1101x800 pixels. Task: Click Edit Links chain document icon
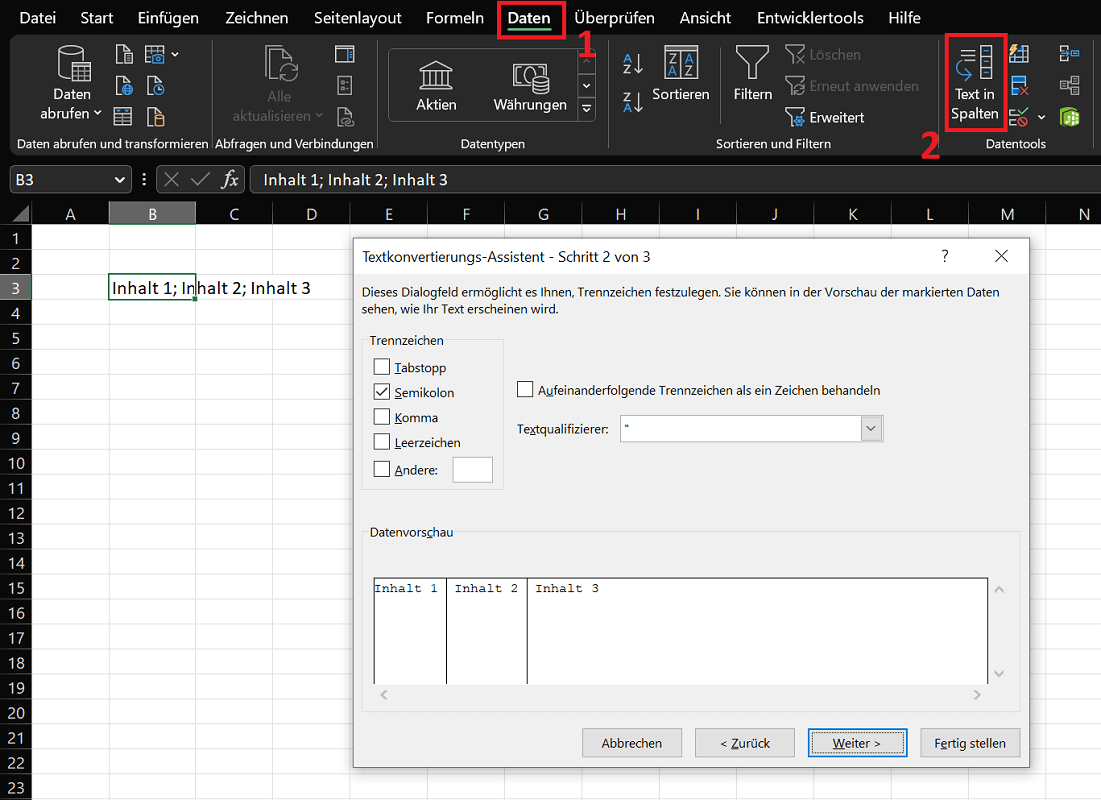click(x=345, y=117)
